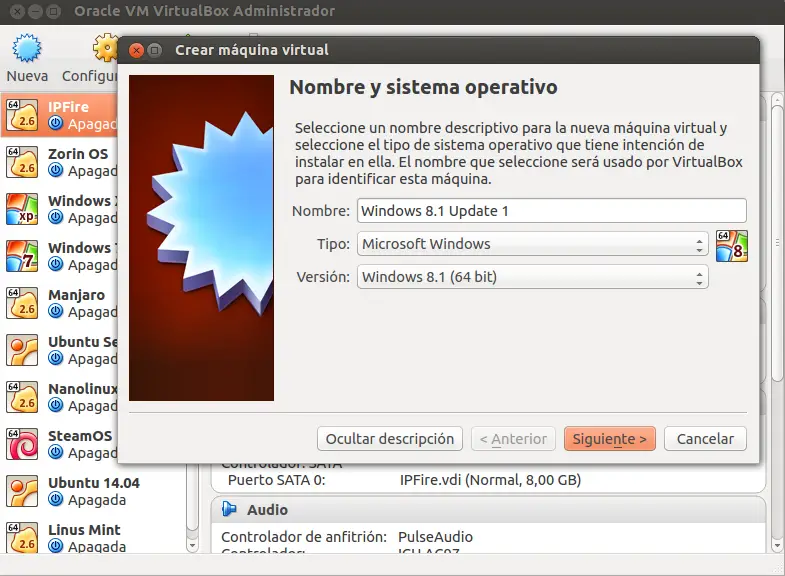Screen dimensions: 785x576
Task: Click the 'PulseAudio' value text
Action: pos(435,537)
